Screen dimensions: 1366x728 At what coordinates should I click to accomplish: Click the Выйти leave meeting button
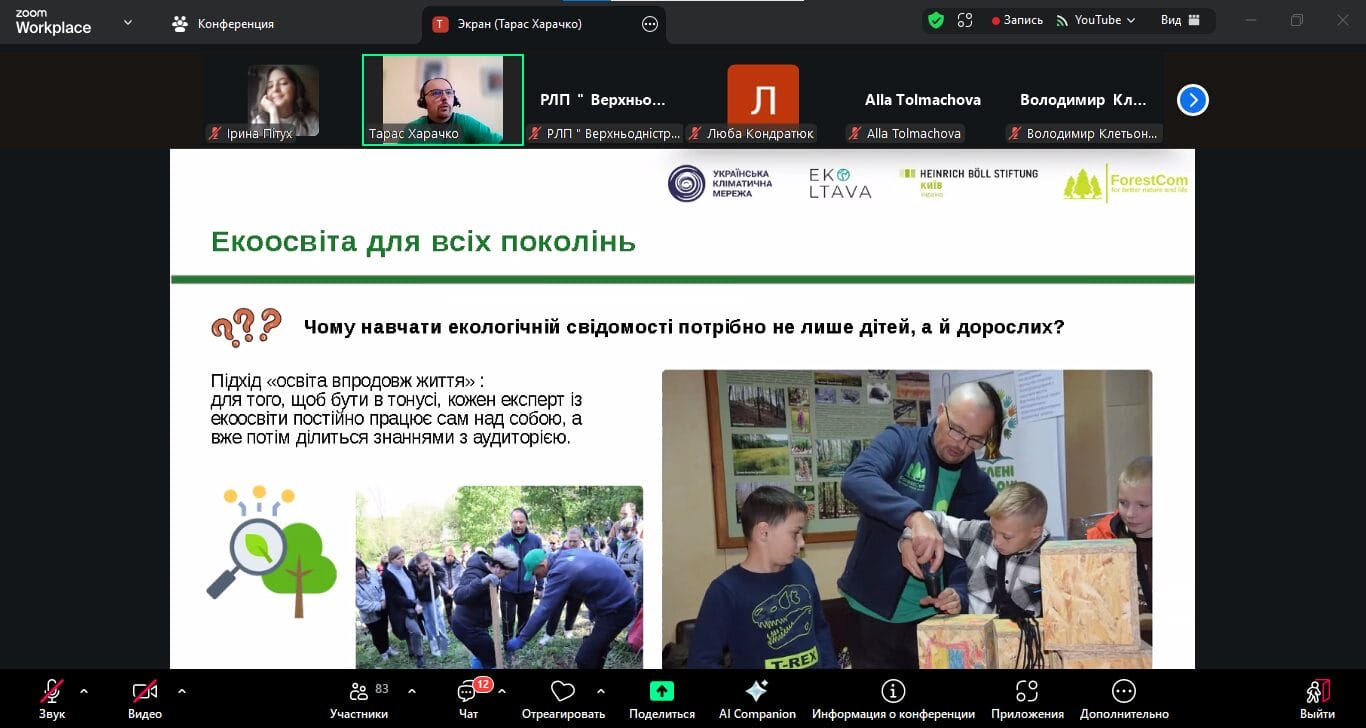tap(1317, 698)
